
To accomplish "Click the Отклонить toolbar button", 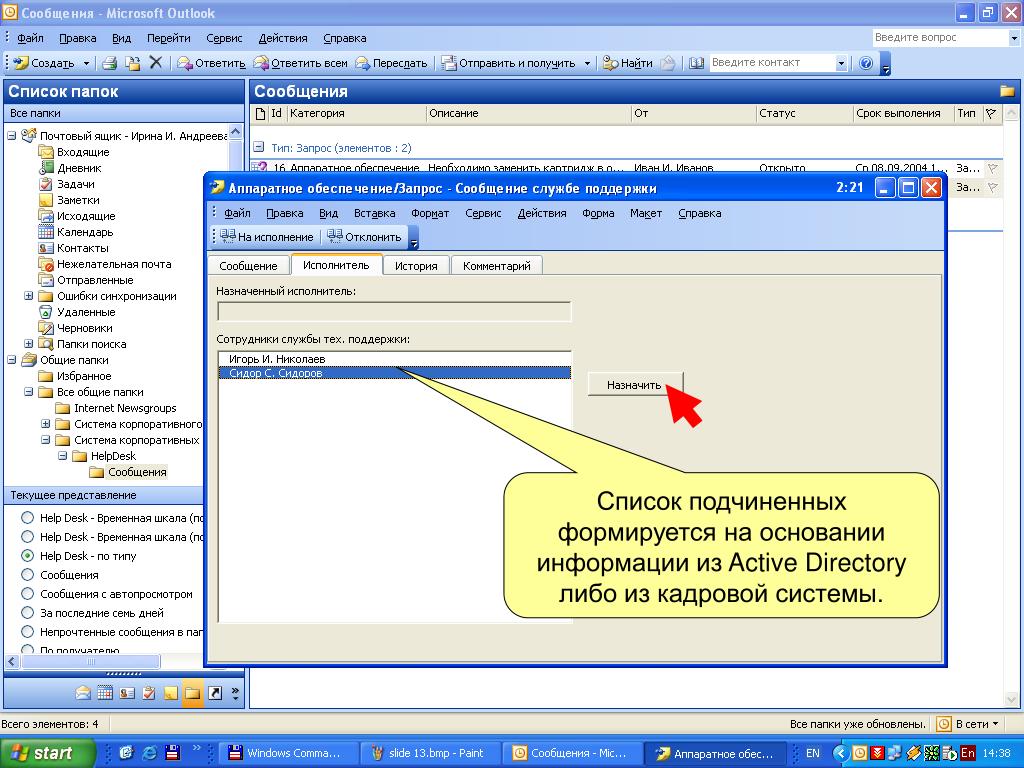I will pos(364,237).
